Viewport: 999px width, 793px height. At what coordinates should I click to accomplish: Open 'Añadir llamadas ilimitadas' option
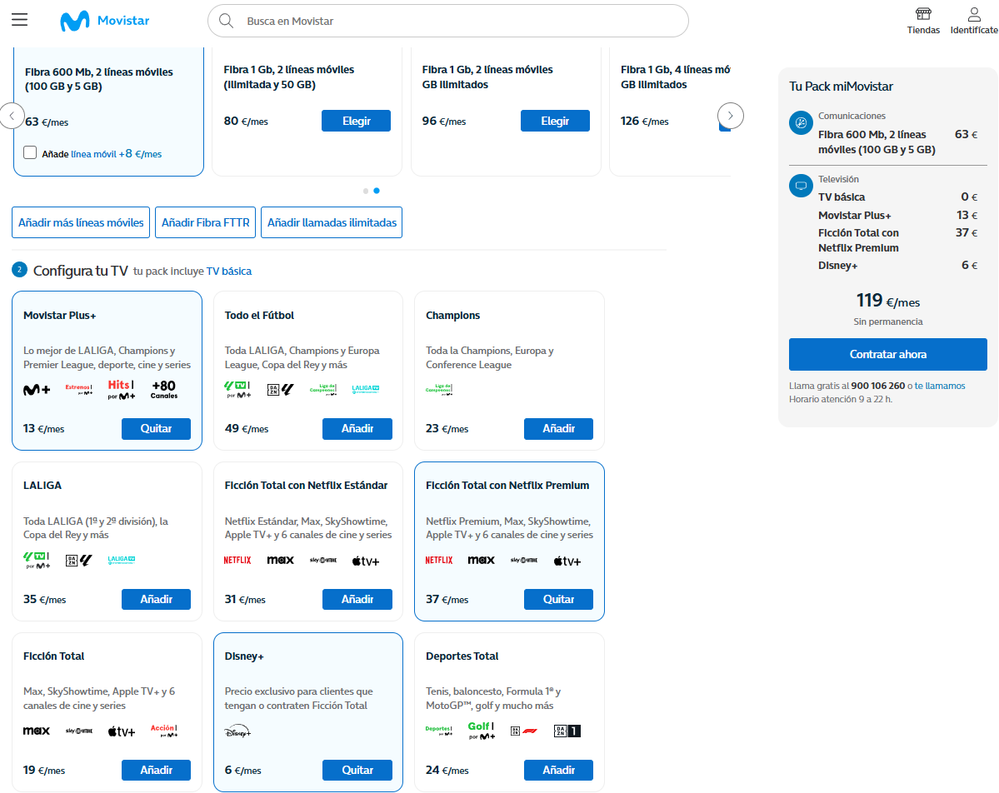click(331, 223)
